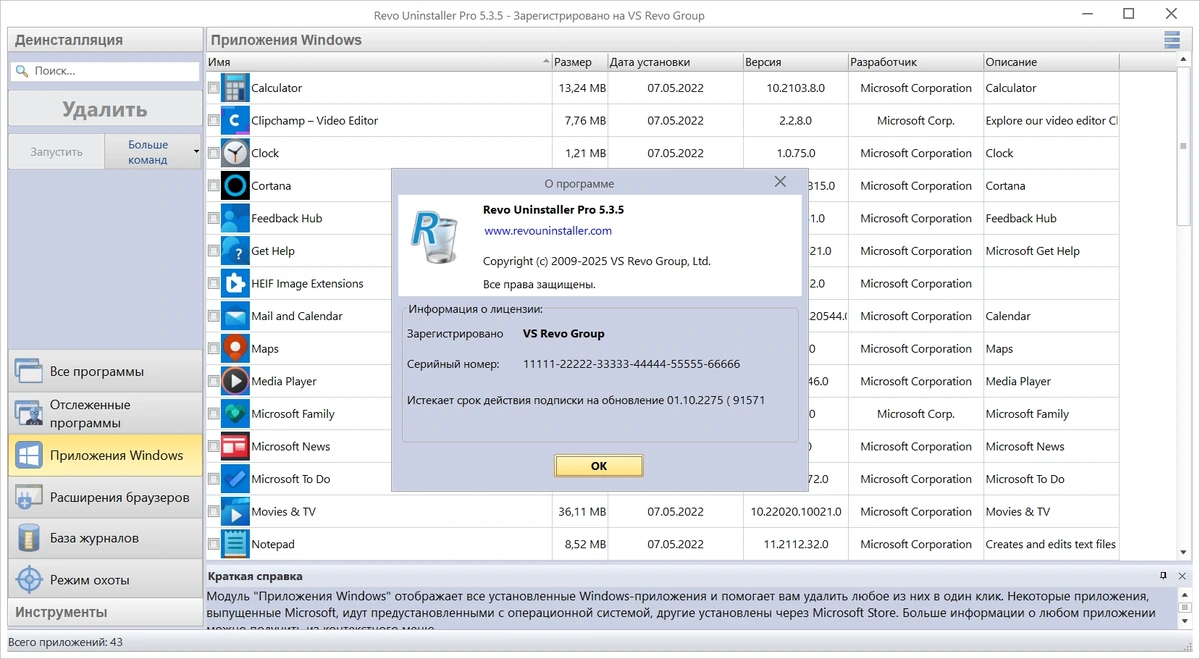The width and height of the screenshot is (1200, 659).
Task: Sort by the Описание column header
Action: 1050,62
